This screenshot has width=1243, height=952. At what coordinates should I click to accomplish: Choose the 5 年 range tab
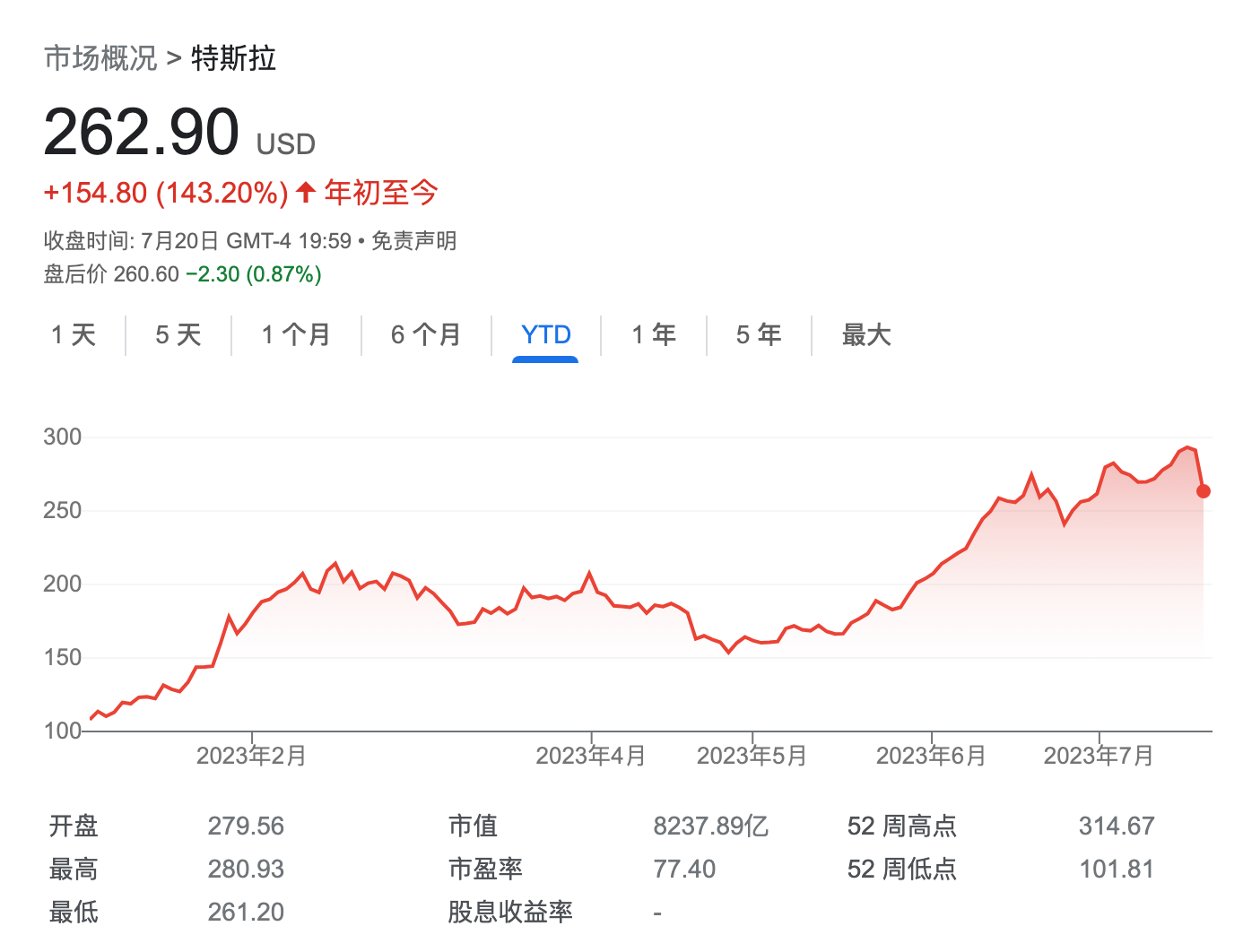[759, 335]
